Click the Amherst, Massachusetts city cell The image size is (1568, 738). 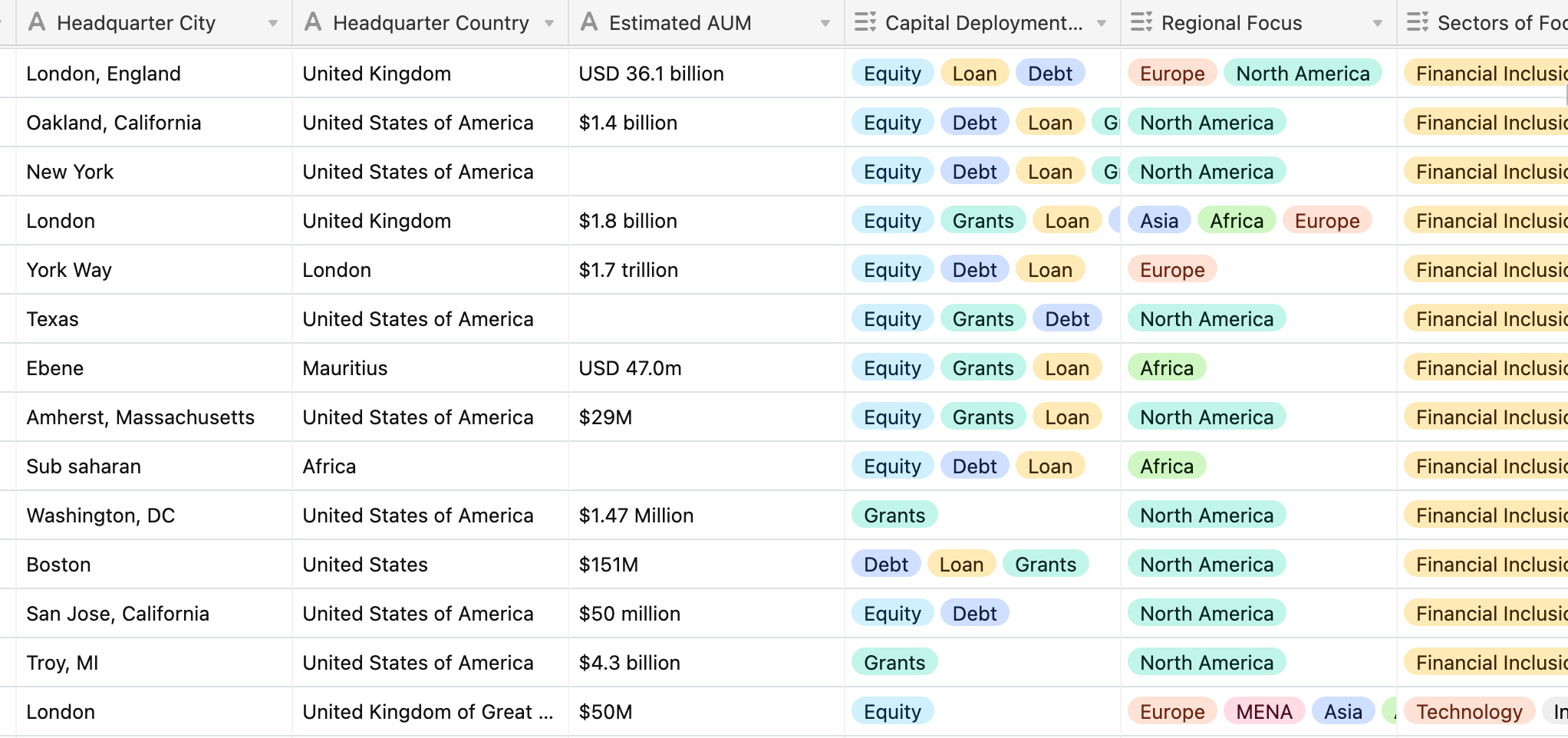click(140, 417)
